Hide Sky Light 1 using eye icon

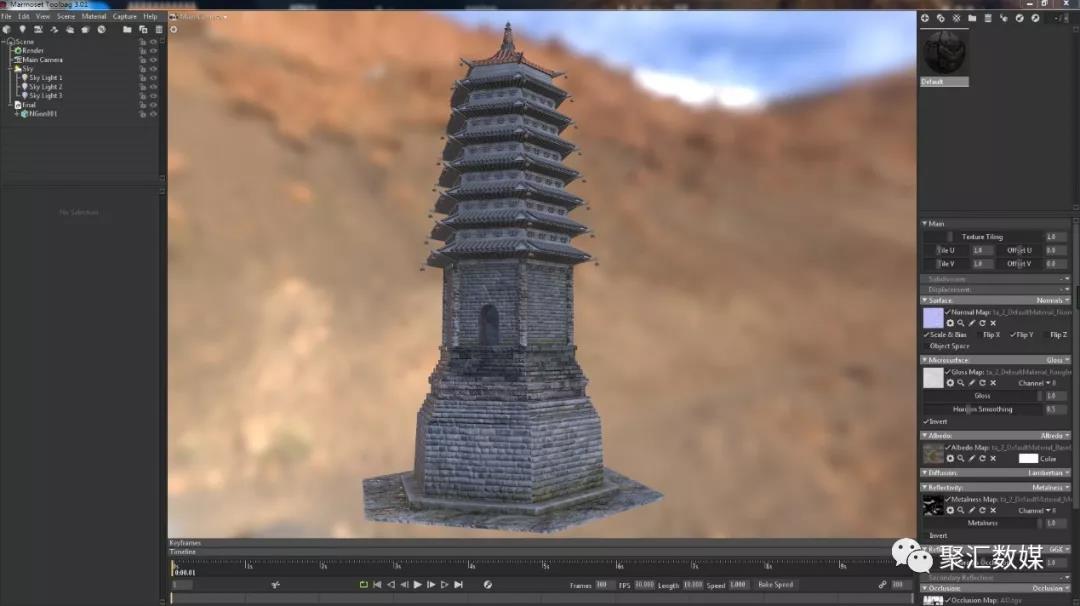coord(153,78)
